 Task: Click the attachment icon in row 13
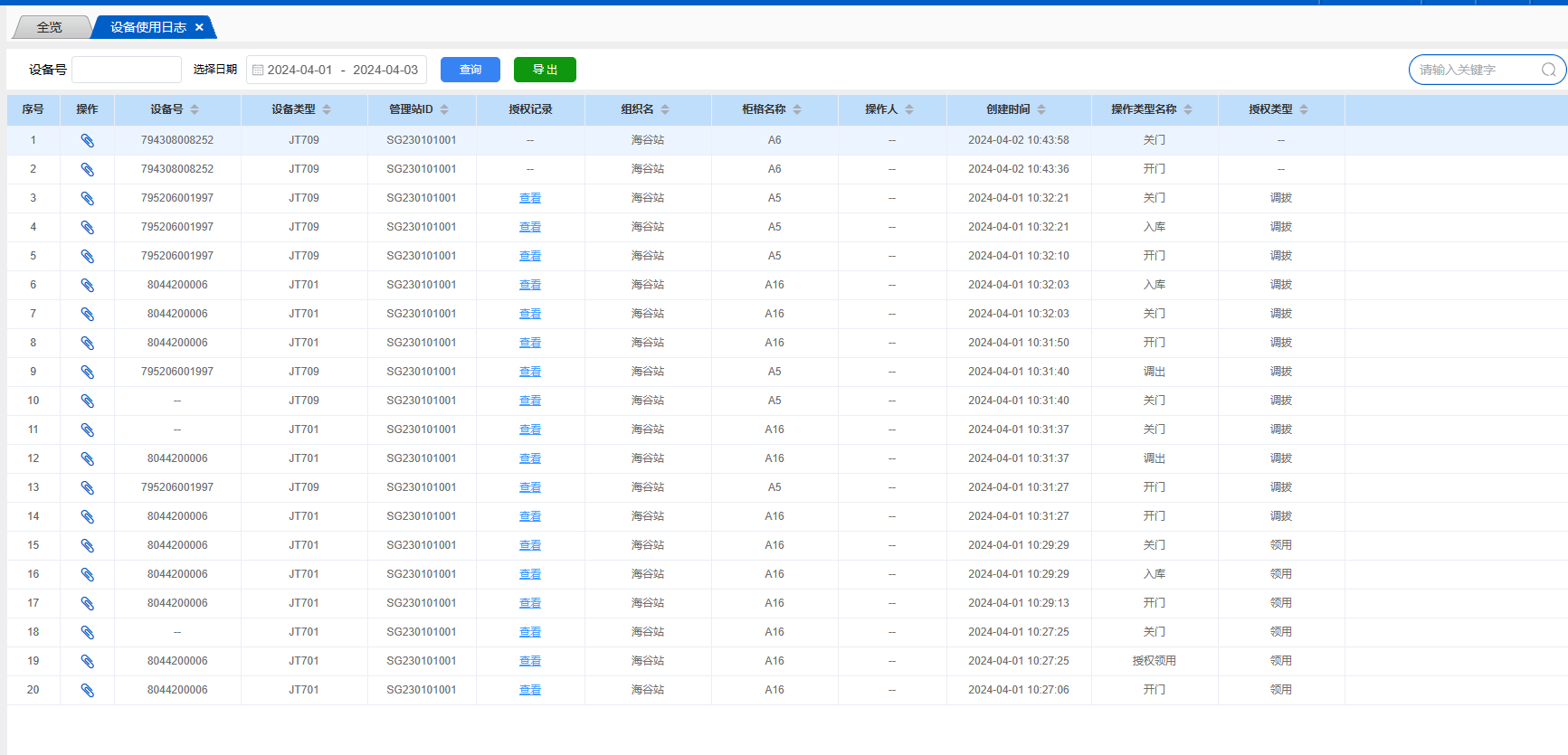[x=87, y=487]
